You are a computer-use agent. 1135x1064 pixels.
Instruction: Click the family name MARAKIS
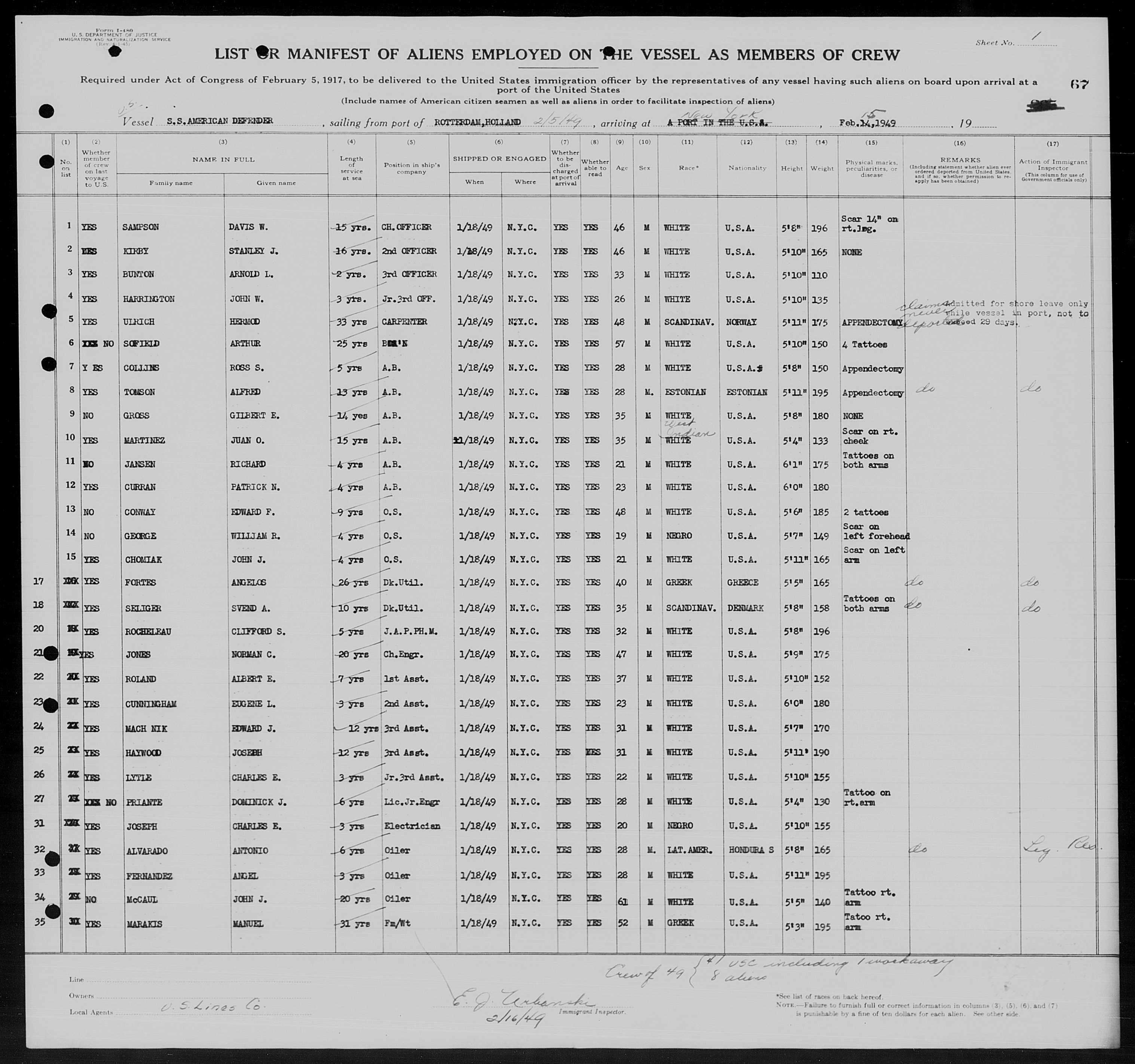click(145, 924)
